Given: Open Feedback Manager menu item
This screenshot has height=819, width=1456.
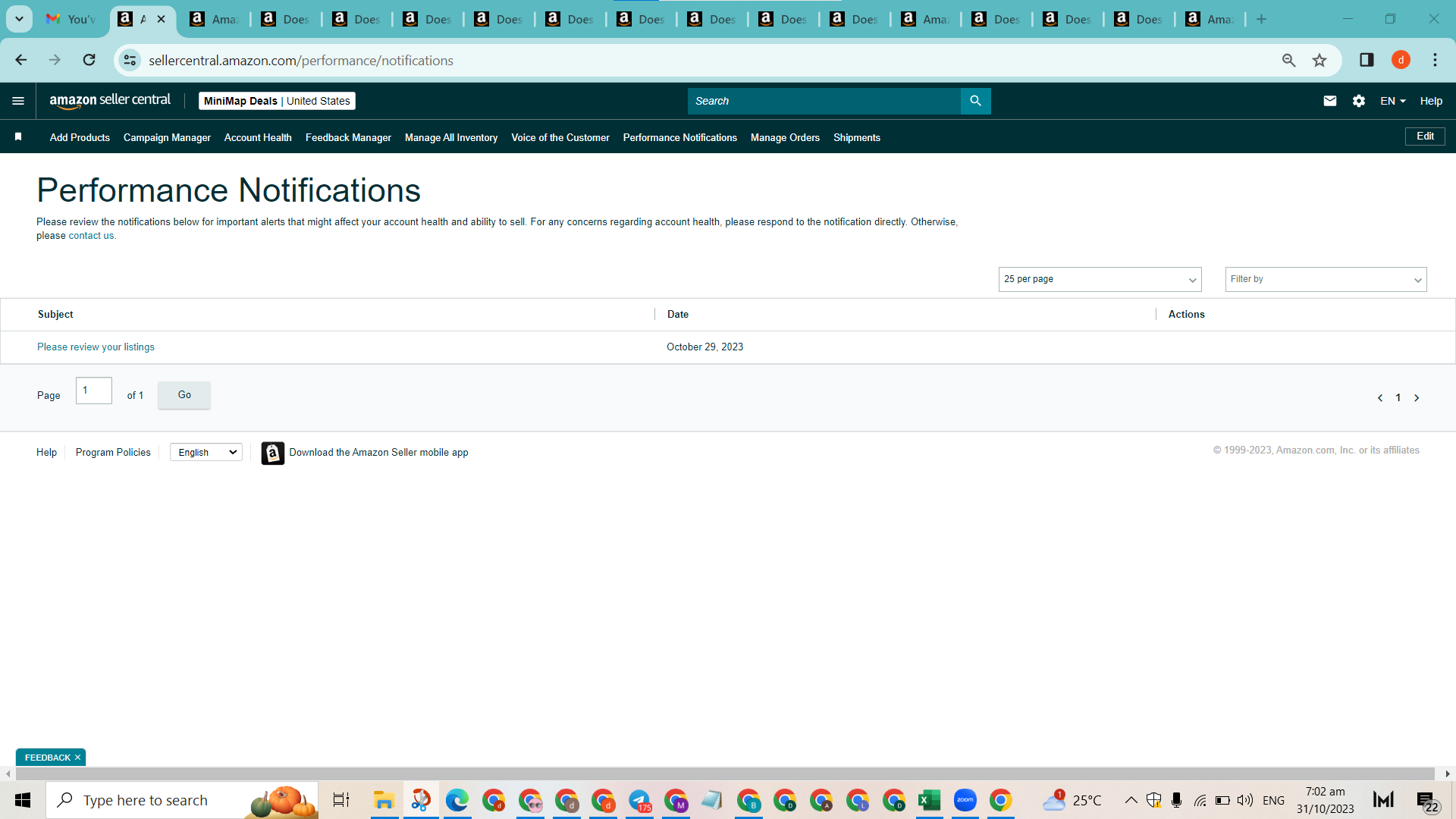Looking at the screenshot, I should point(348,137).
